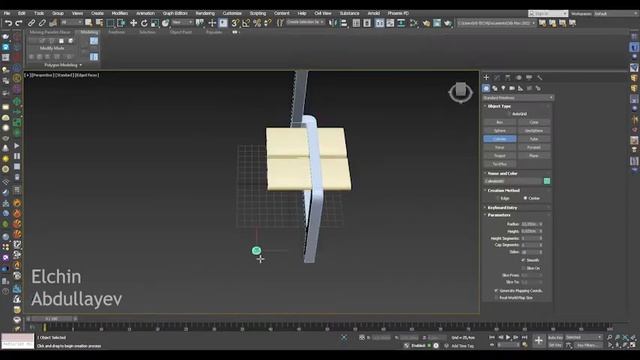Toggle Generate Mapping Coords checkbox
640x360 pixels.
coord(497,291)
